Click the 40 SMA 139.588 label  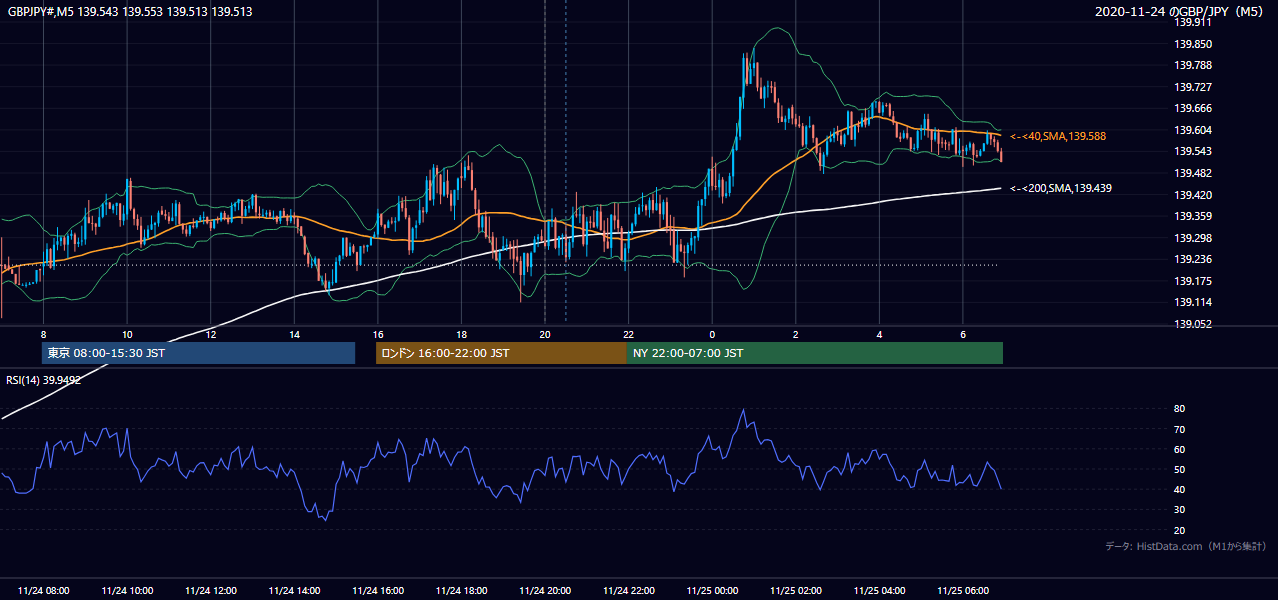pos(1060,136)
